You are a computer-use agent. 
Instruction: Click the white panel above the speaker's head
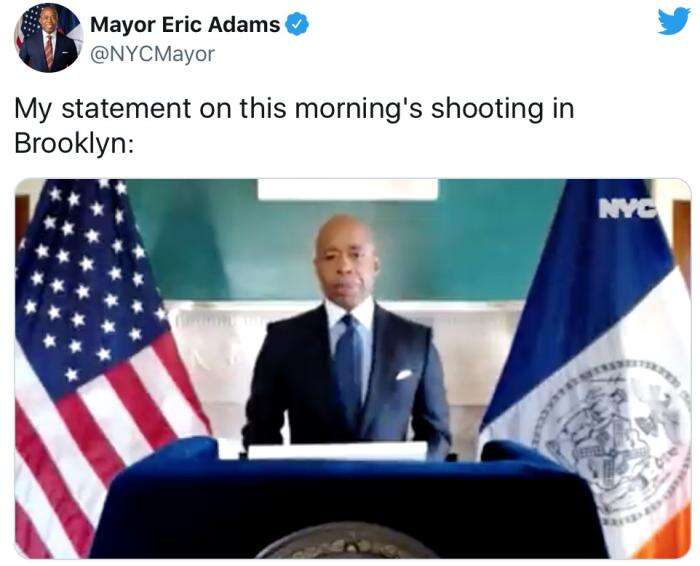[x=348, y=189]
